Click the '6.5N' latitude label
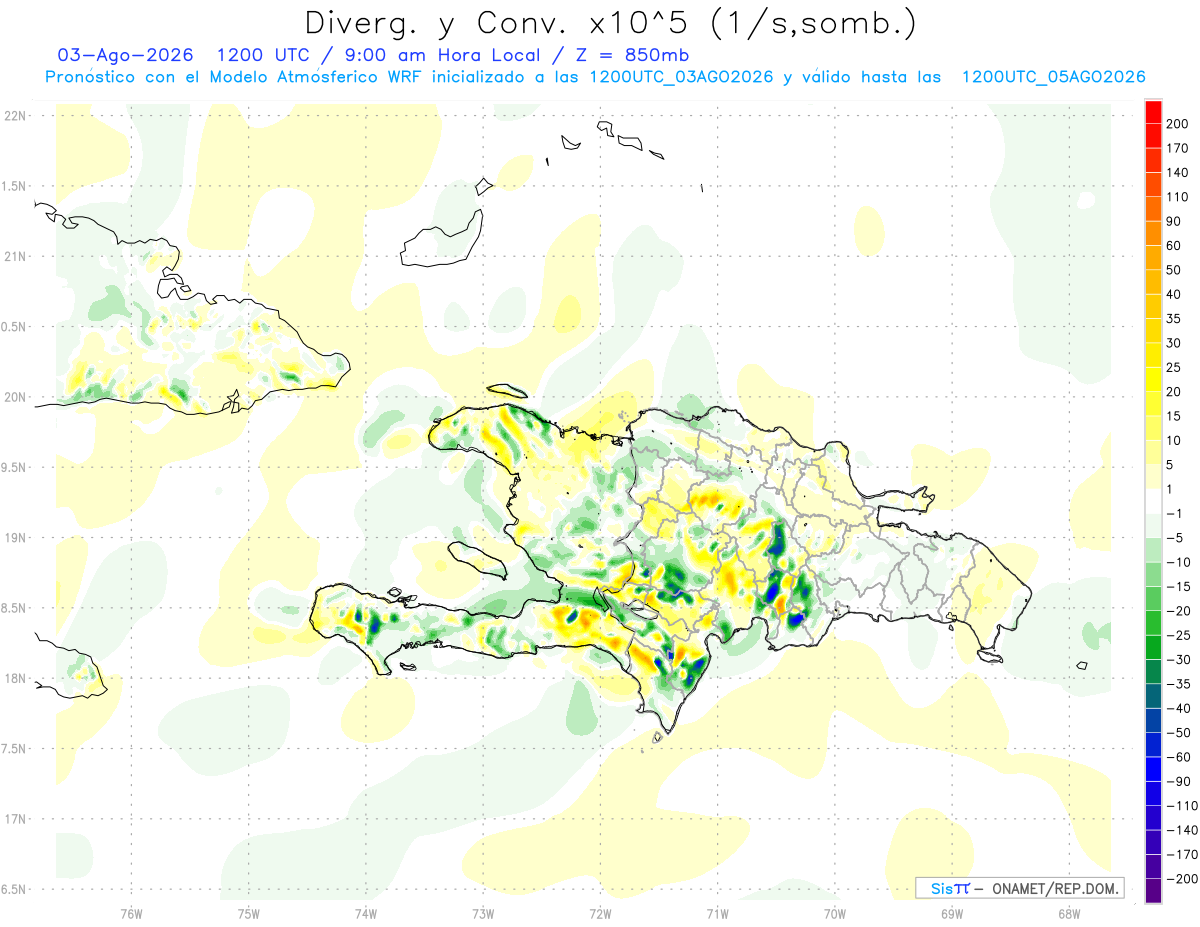The image size is (1200, 927). click(x=14, y=889)
